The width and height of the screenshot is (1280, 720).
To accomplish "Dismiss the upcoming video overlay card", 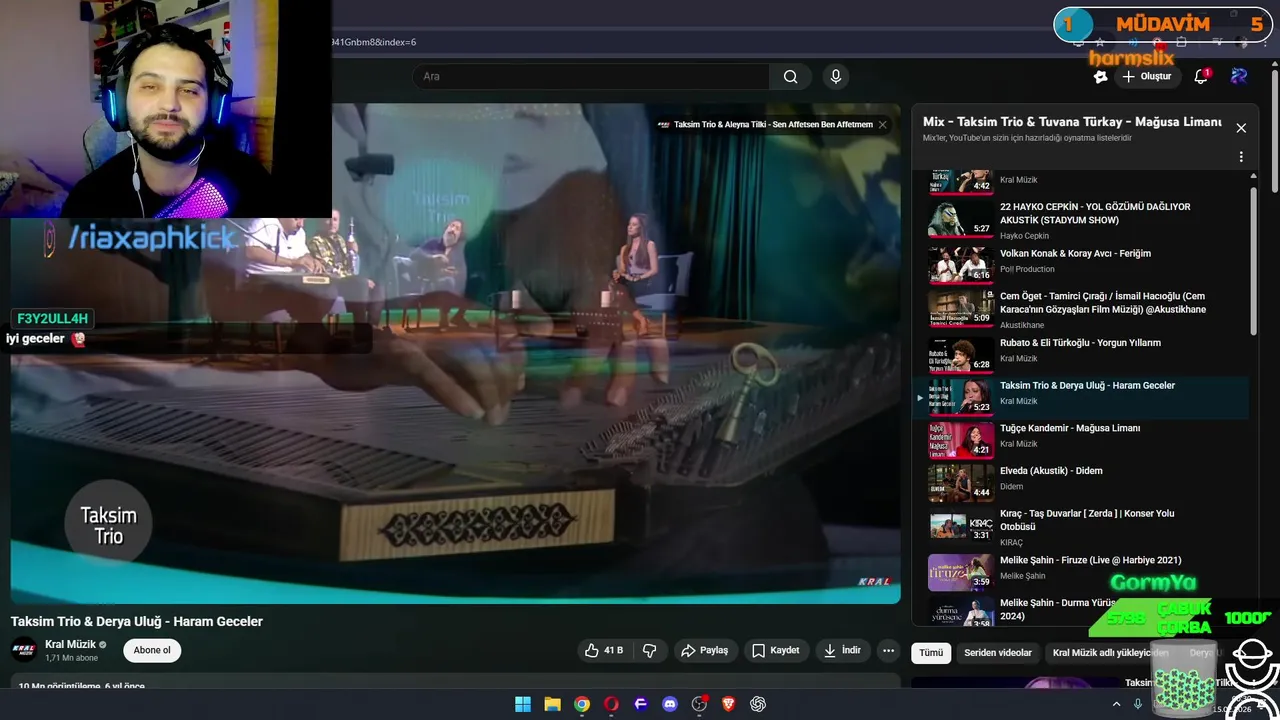I will [x=882, y=125].
